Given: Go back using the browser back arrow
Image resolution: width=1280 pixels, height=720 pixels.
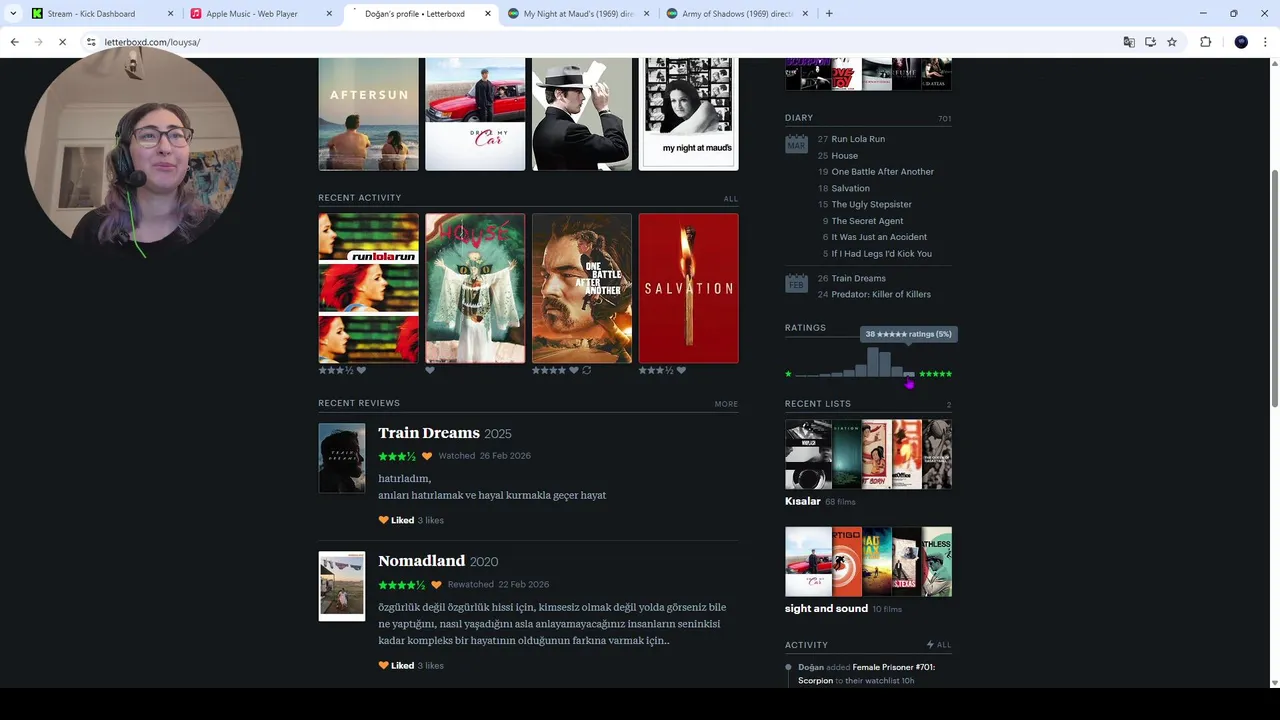Looking at the screenshot, I should point(14,42).
